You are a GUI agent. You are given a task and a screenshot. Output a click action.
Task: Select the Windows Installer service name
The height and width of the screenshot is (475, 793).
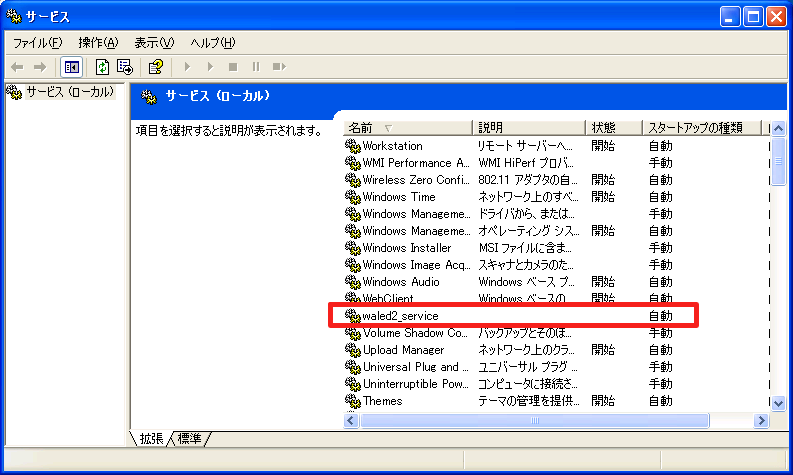[407, 248]
